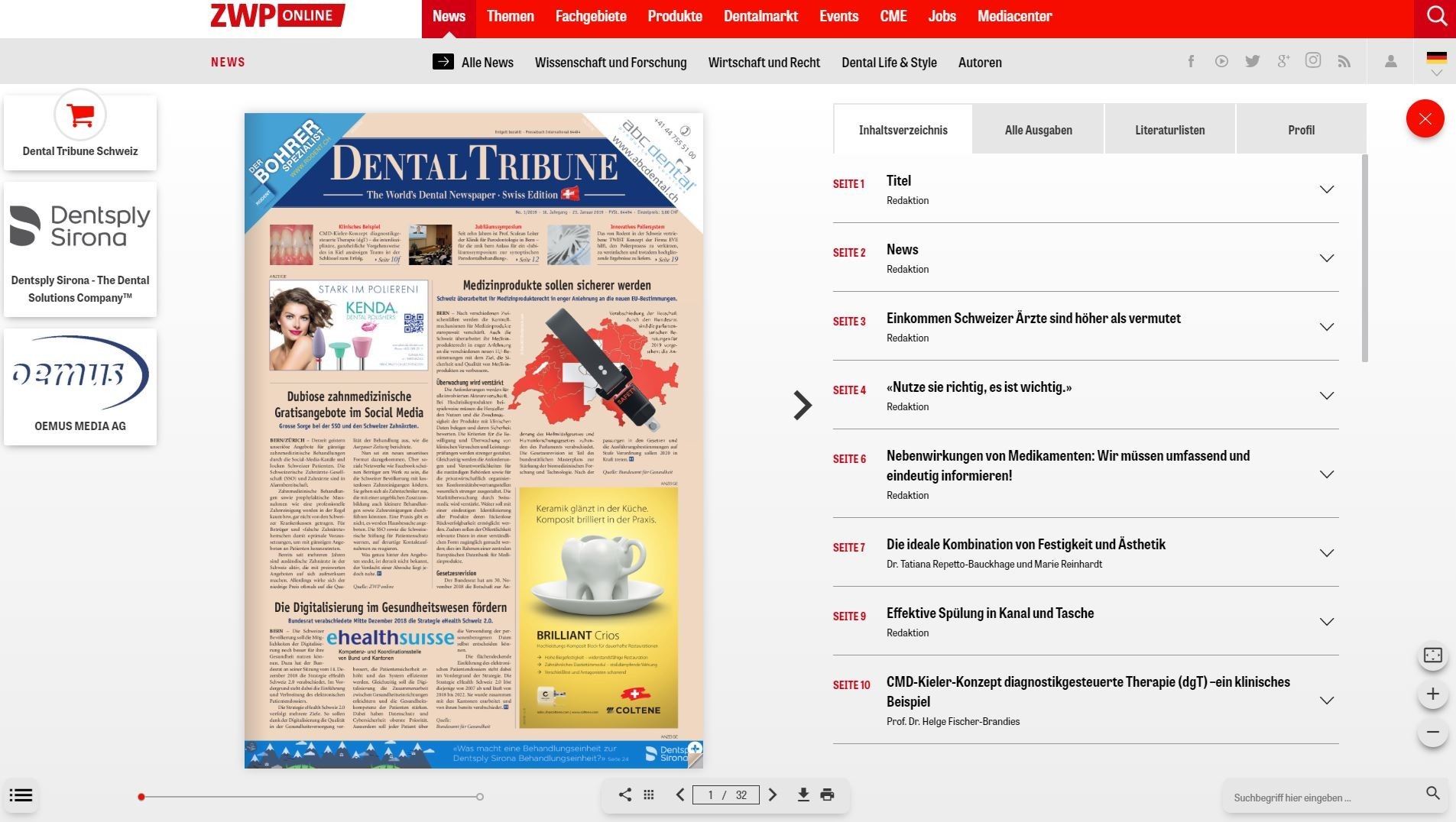
Task: Go to next page in the toolbar
Action: [x=773, y=794]
